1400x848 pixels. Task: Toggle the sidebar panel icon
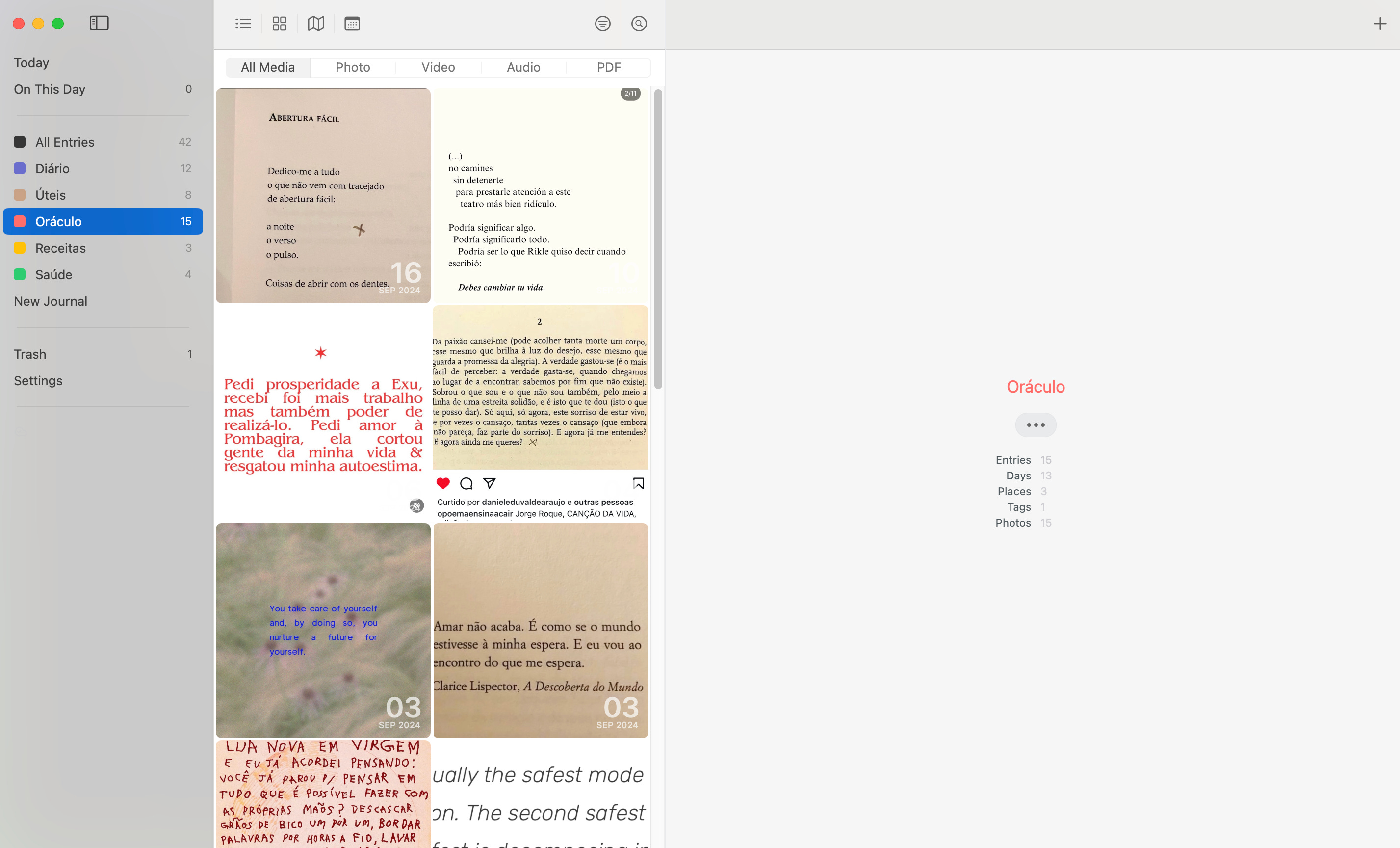click(99, 23)
